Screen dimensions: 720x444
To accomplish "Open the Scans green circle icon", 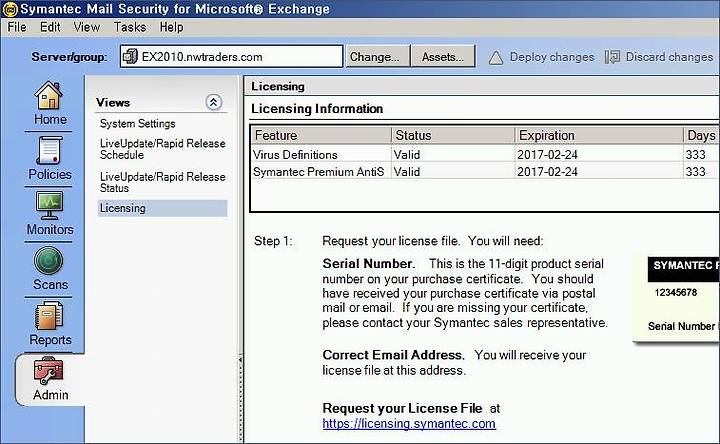I will click(48, 261).
